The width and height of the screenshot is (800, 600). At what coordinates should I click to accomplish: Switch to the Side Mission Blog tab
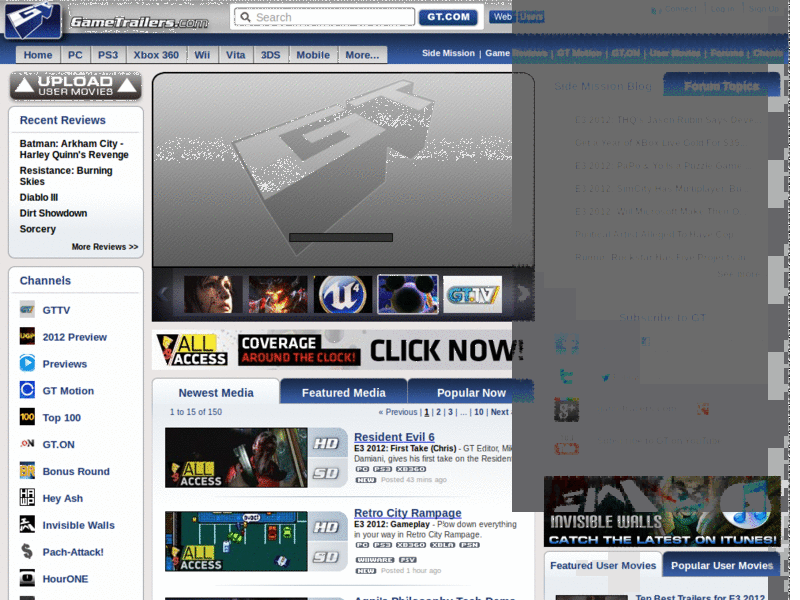(603, 86)
